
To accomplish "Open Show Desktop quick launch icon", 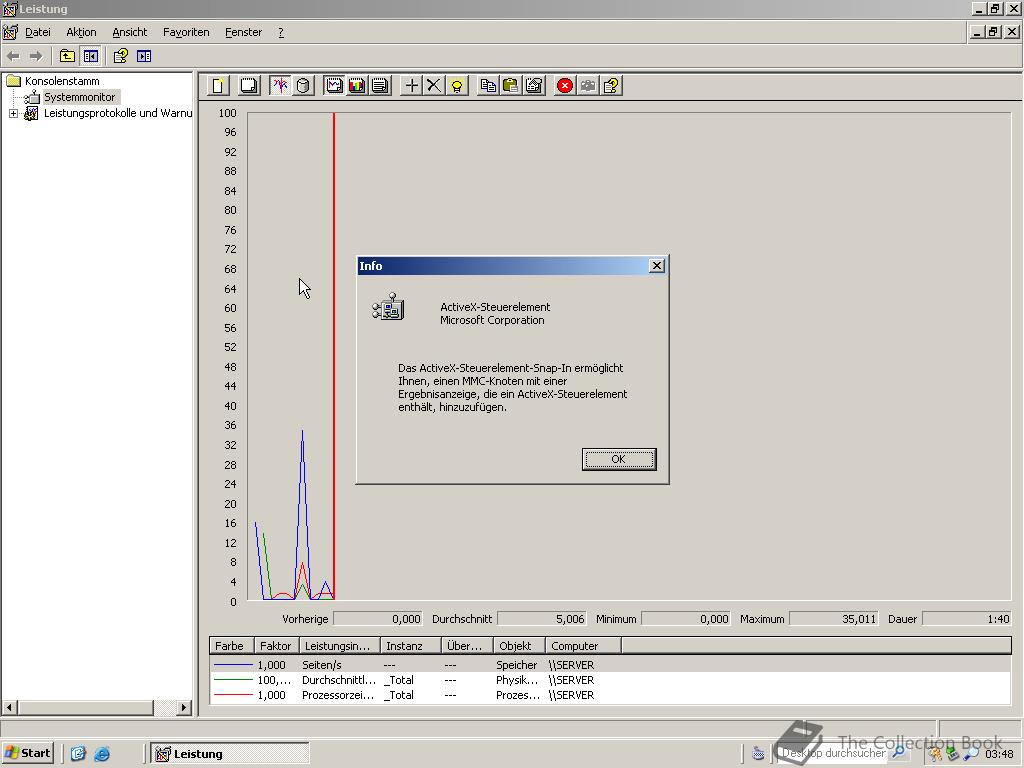I will 78,754.
